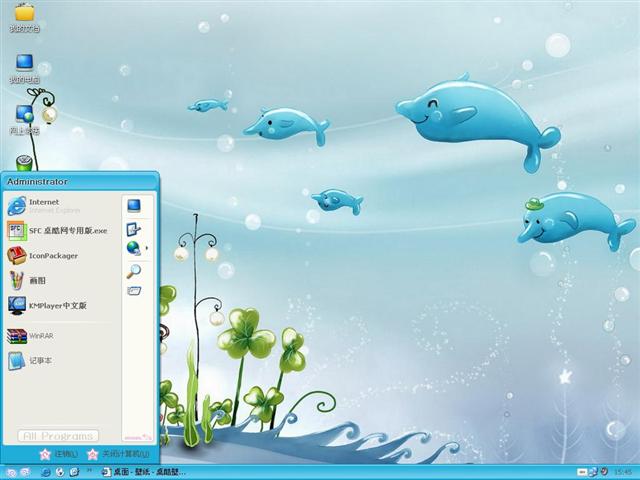Click the second quick launch icon after IE

click(60, 472)
